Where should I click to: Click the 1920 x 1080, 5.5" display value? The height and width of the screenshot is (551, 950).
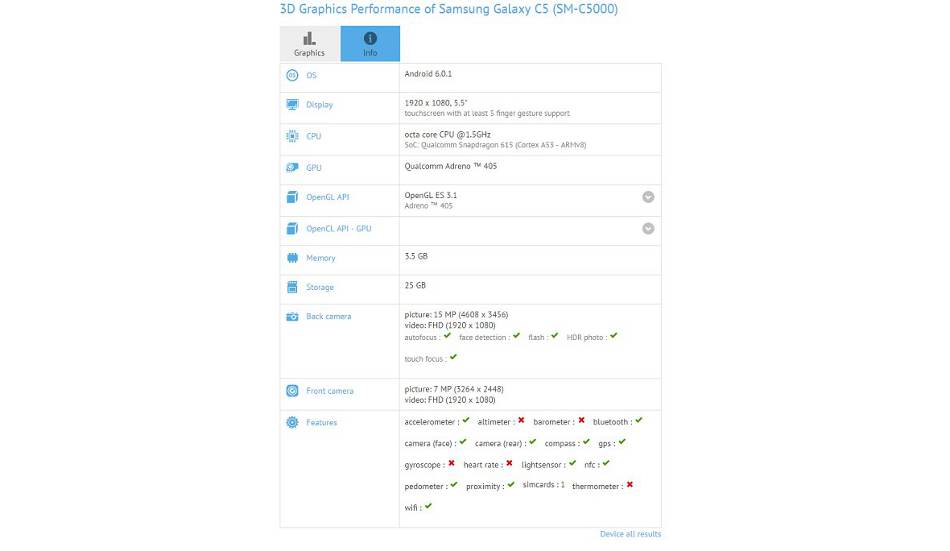click(x=436, y=103)
